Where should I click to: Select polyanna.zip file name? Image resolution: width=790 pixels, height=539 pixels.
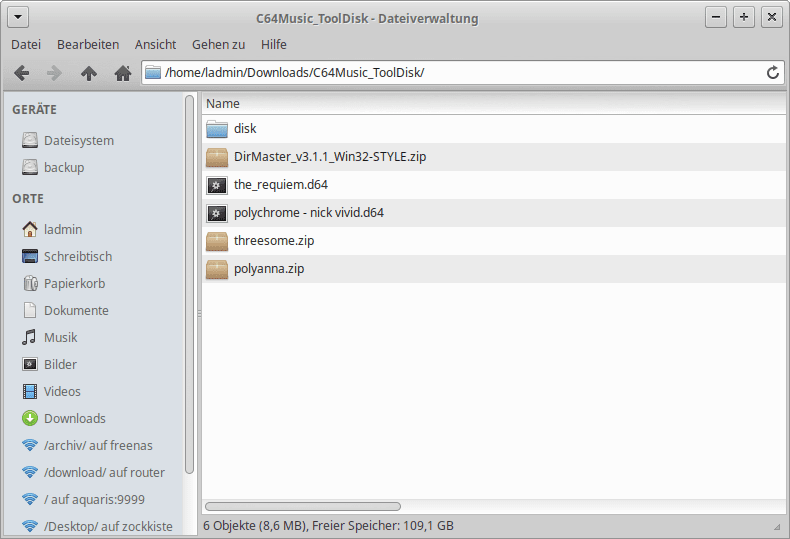269,270
